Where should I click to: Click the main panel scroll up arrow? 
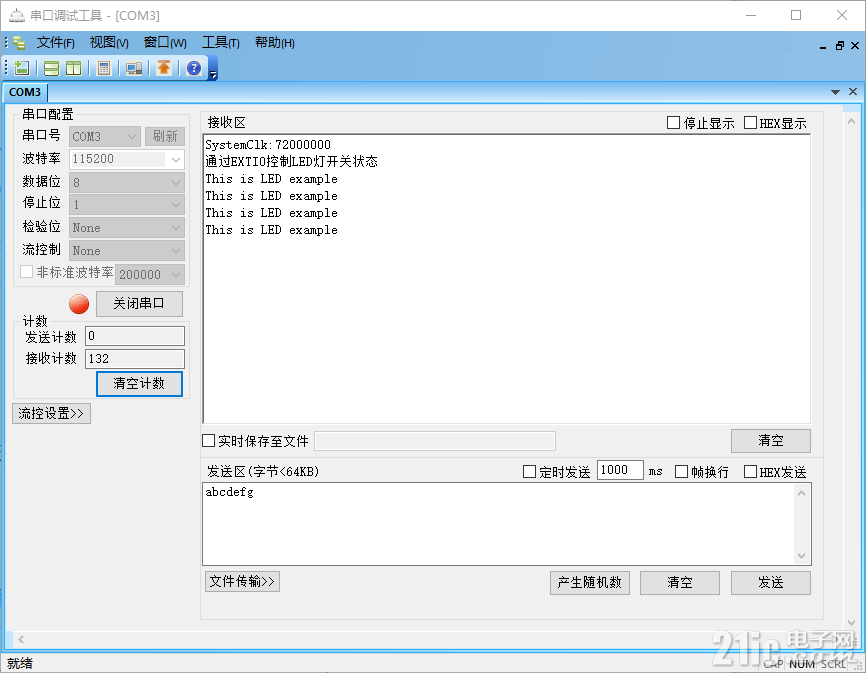(x=851, y=121)
